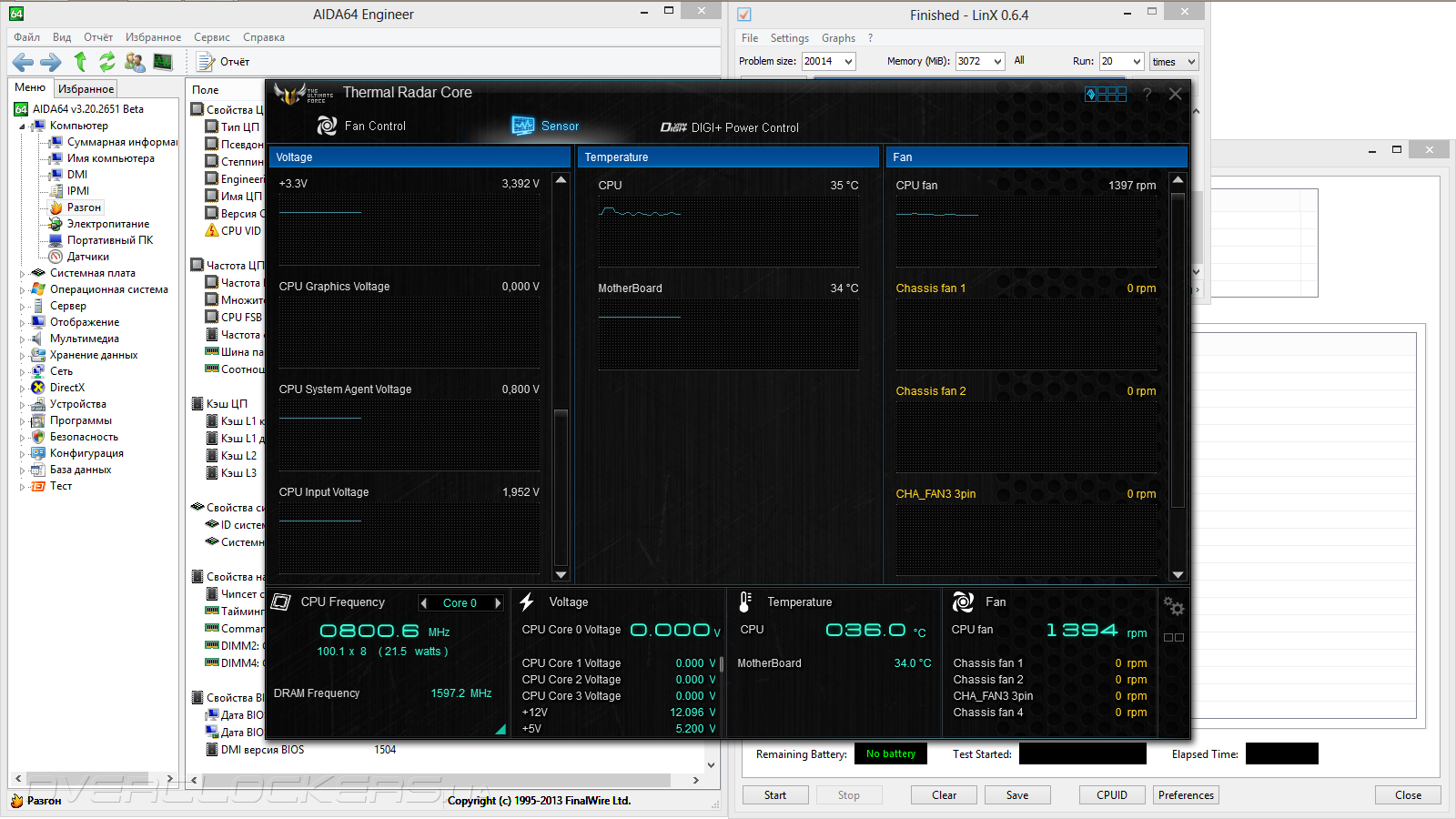Image resolution: width=1456 pixels, height=819 pixels.
Task: Expand the Системная плата tree node
Action: click(22, 273)
